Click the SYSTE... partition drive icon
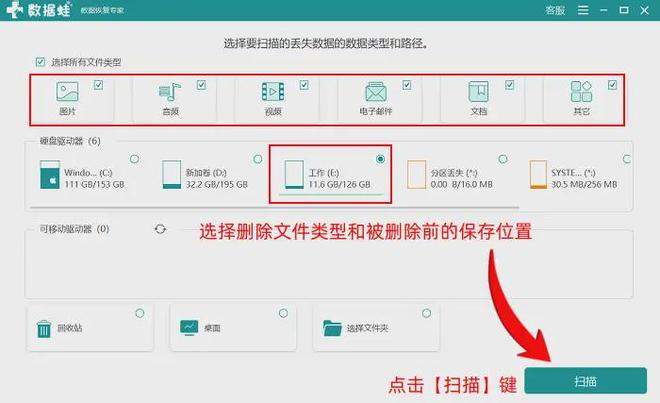The width and height of the screenshot is (660, 403). (x=538, y=174)
